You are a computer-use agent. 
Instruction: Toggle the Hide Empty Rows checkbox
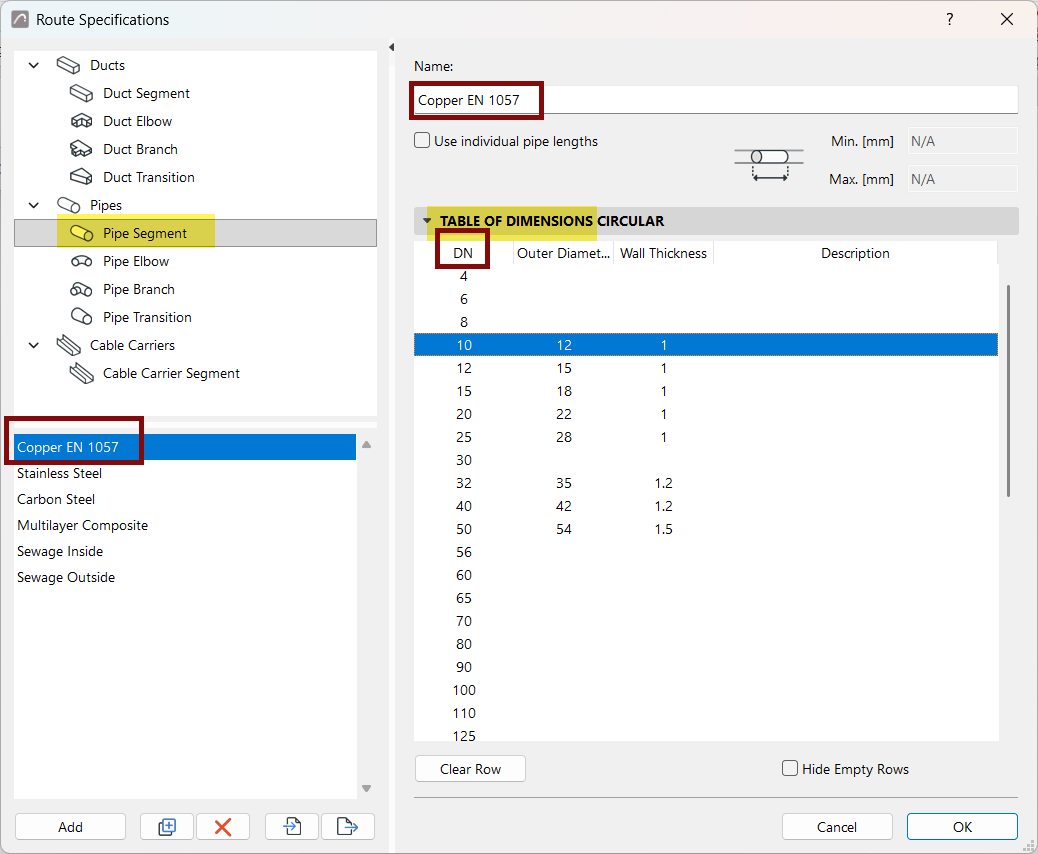pyautogui.click(x=790, y=768)
